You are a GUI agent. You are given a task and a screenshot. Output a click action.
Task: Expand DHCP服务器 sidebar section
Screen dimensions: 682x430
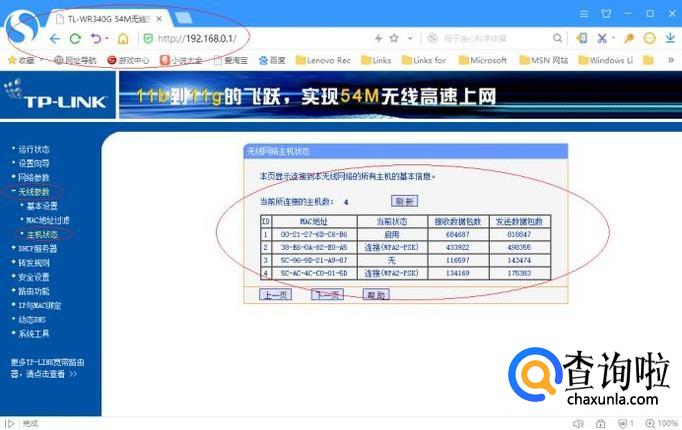coord(37,249)
